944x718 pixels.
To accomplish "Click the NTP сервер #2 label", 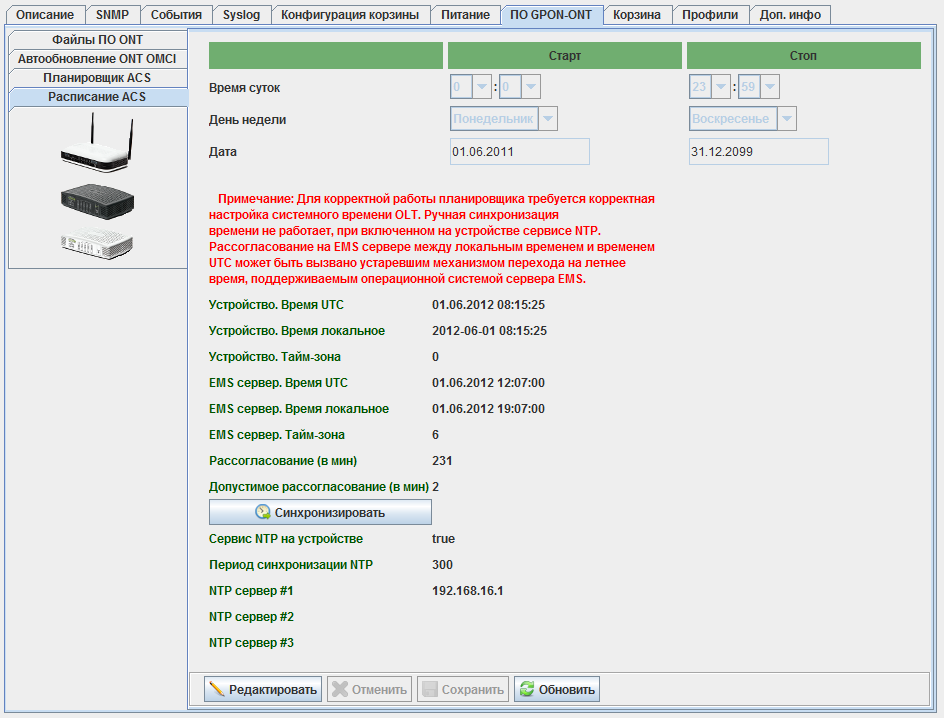I will pyautogui.click(x=252, y=617).
